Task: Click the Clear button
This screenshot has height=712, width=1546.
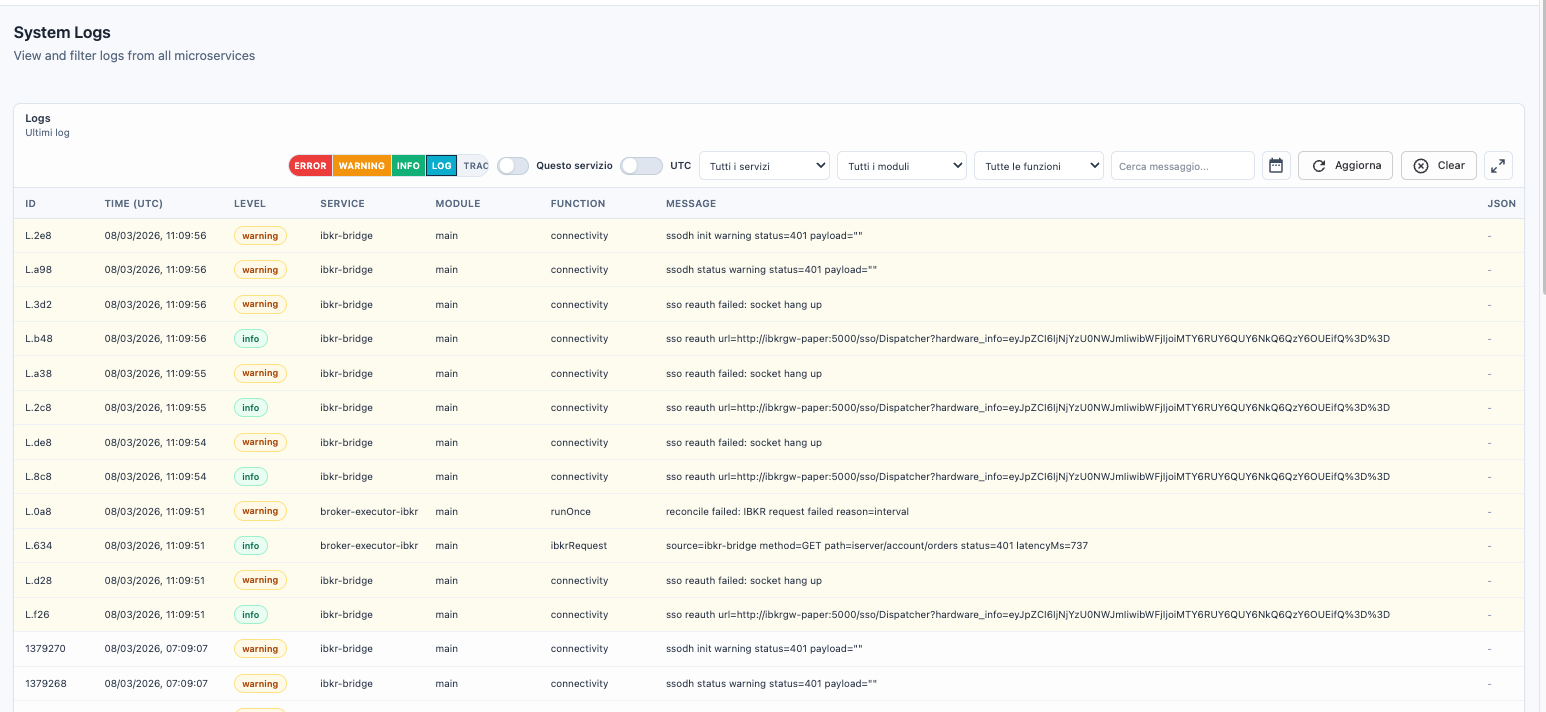Action: tap(1439, 166)
